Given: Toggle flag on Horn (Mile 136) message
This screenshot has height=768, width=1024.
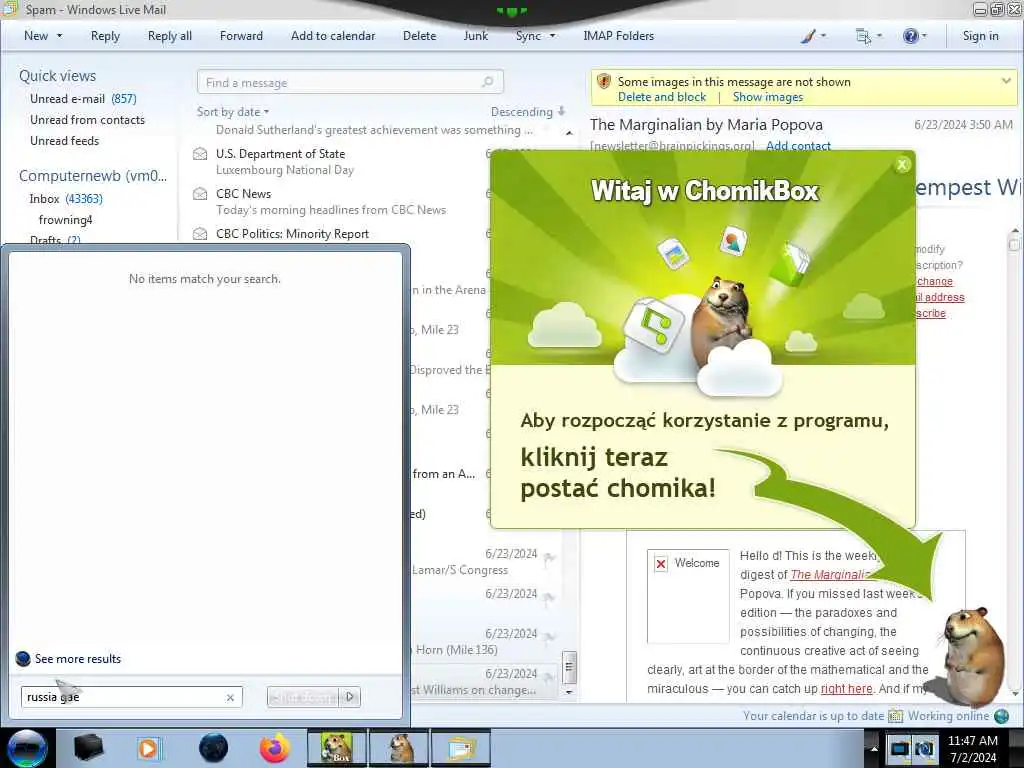Looking at the screenshot, I should pyautogui.click(x=550, y=637).
